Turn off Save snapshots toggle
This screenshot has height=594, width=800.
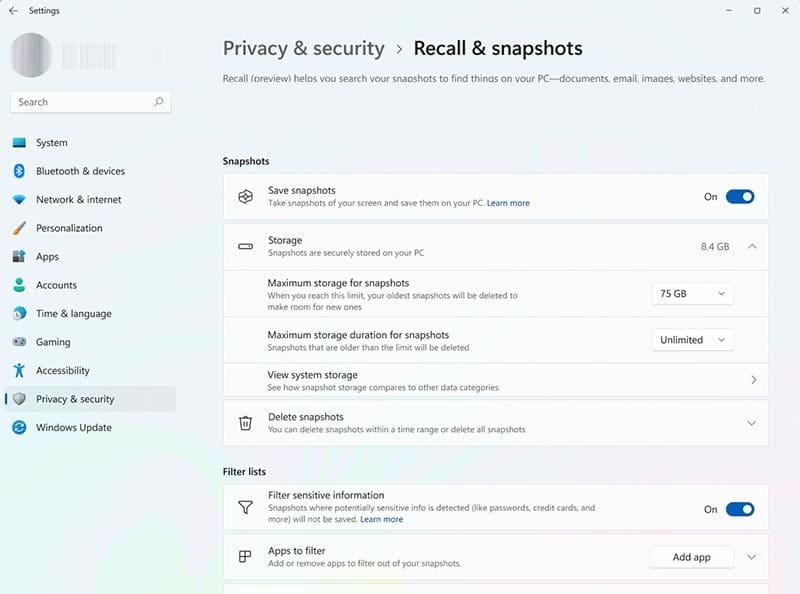(740, 196)
